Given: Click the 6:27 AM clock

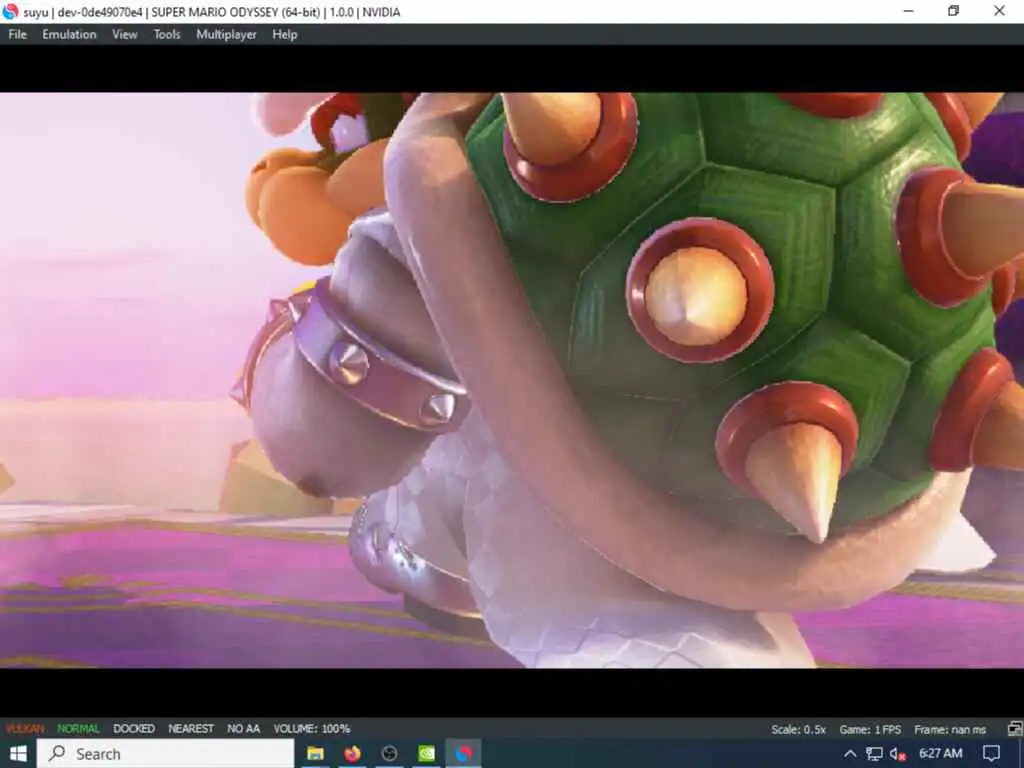Looking at the screenshot, I should pos(940,754).
